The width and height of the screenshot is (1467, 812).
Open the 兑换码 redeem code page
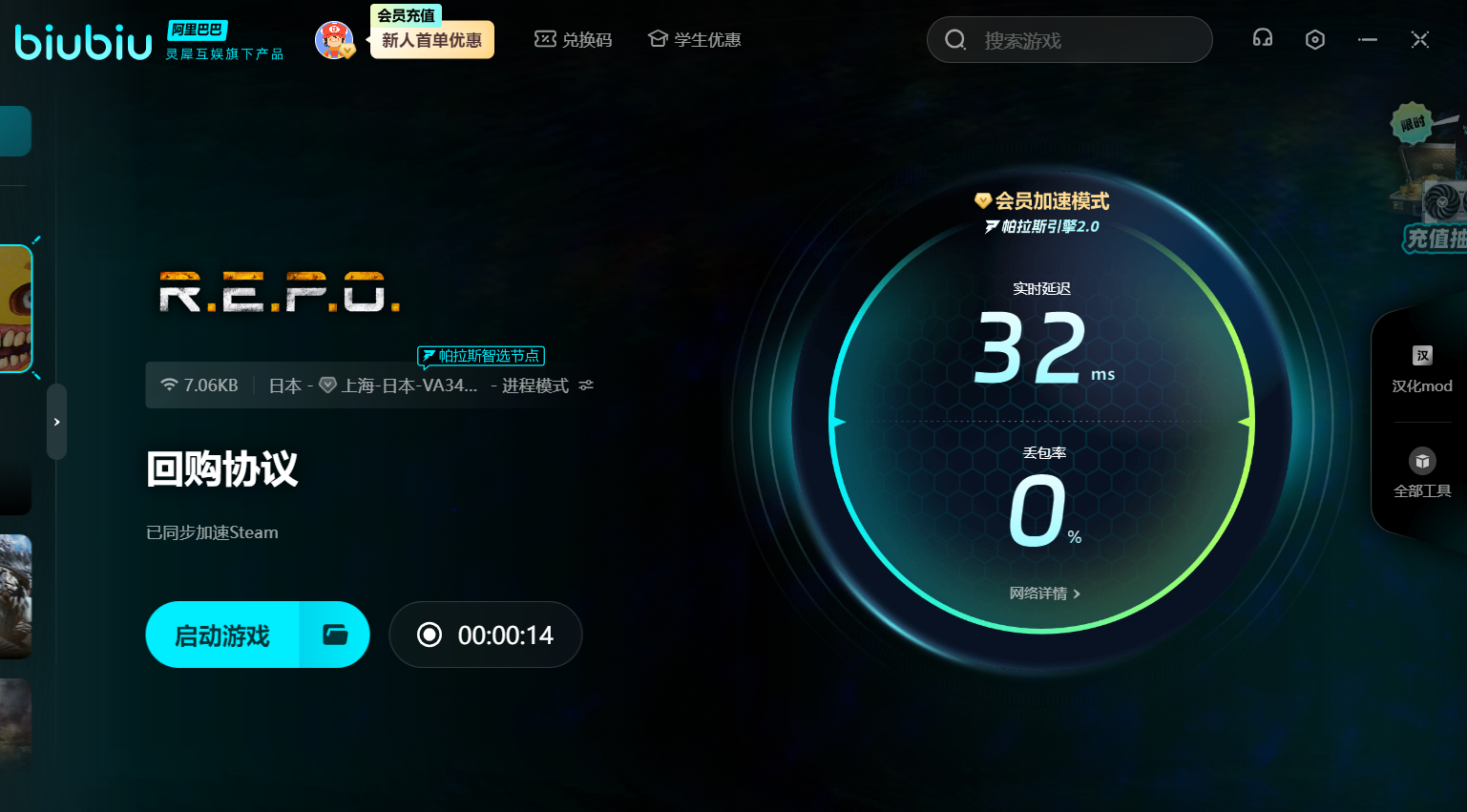pos(574,40)
